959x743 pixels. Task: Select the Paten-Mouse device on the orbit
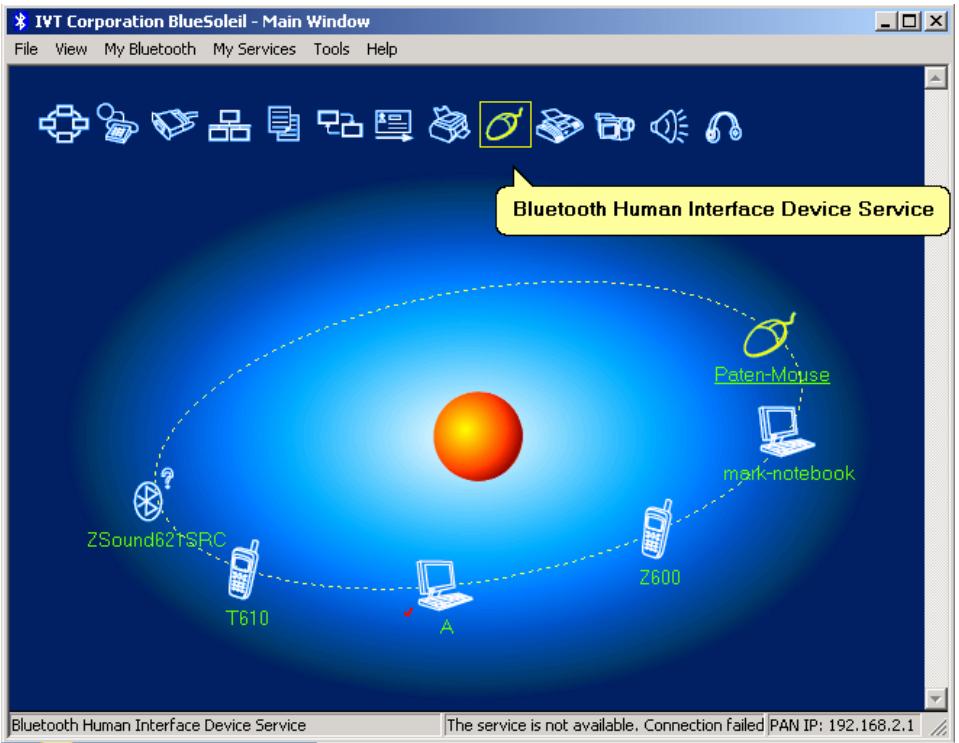tap(771, 335)
